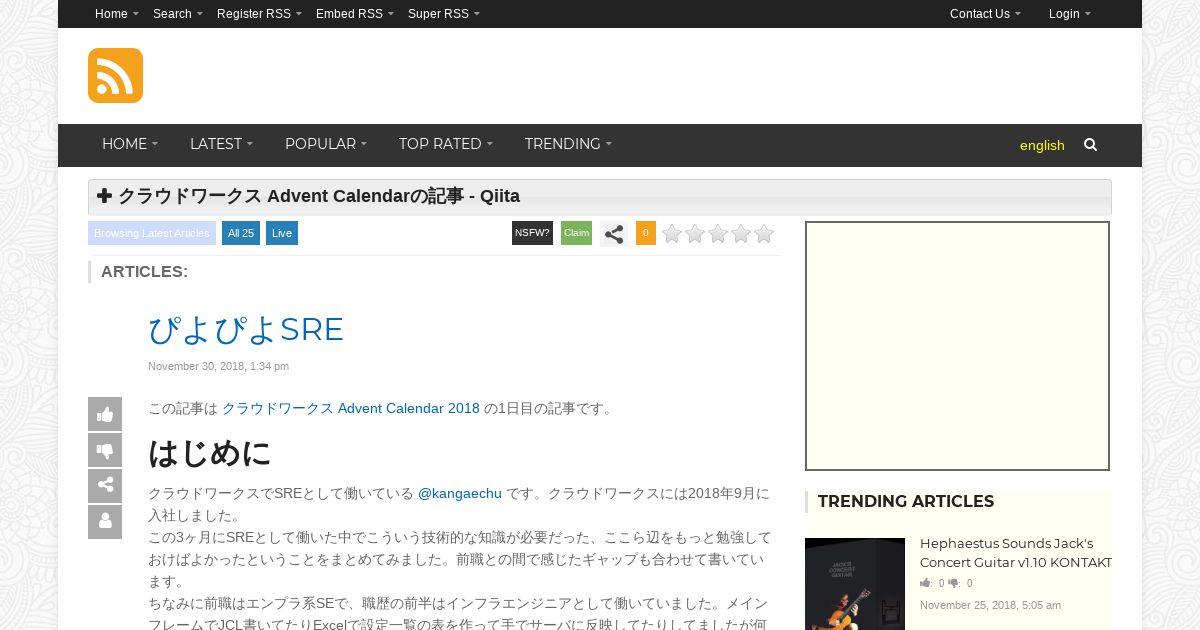Click the All 25 button

coord(241,233)
